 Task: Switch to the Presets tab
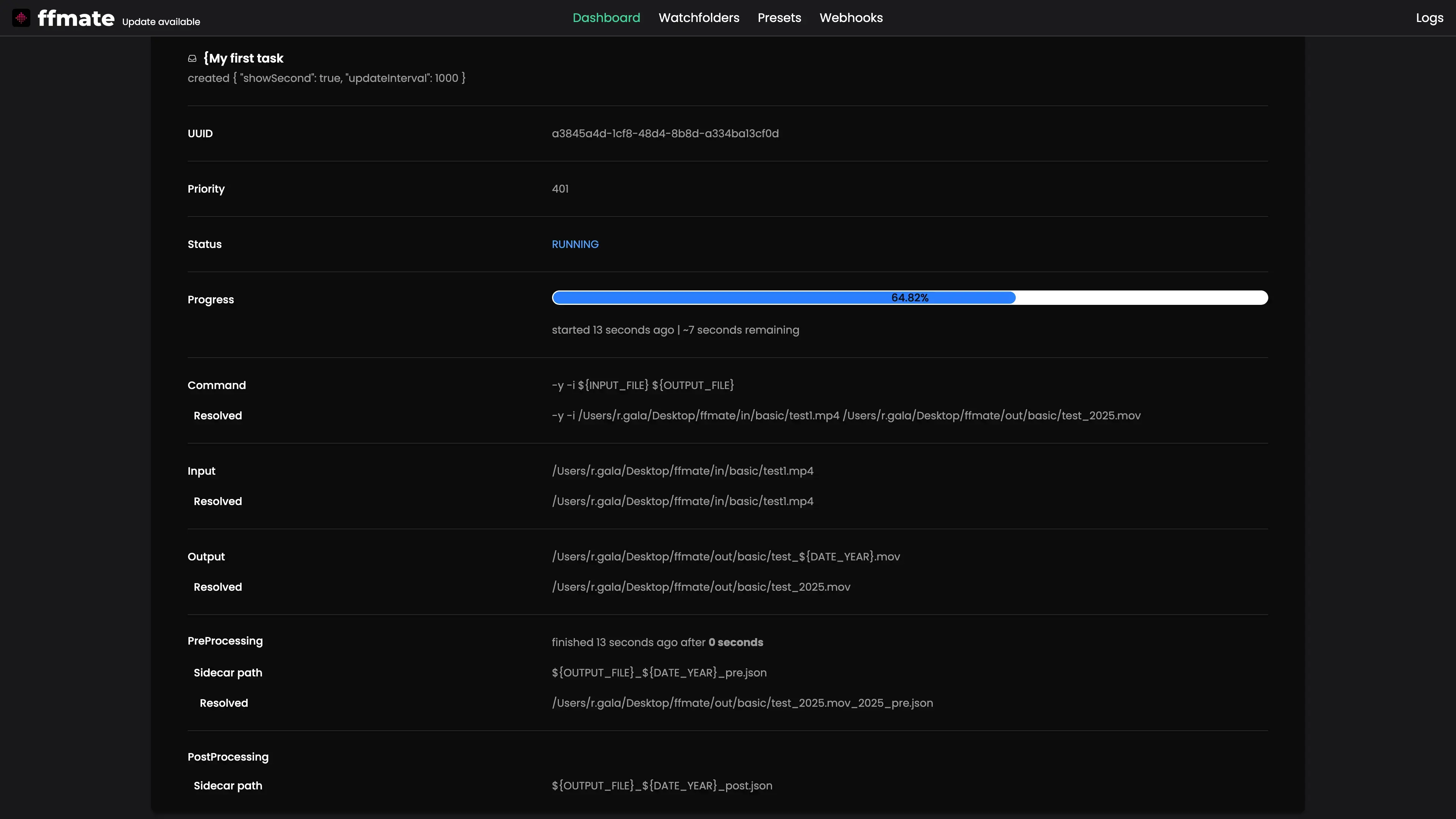click(779, 18)
